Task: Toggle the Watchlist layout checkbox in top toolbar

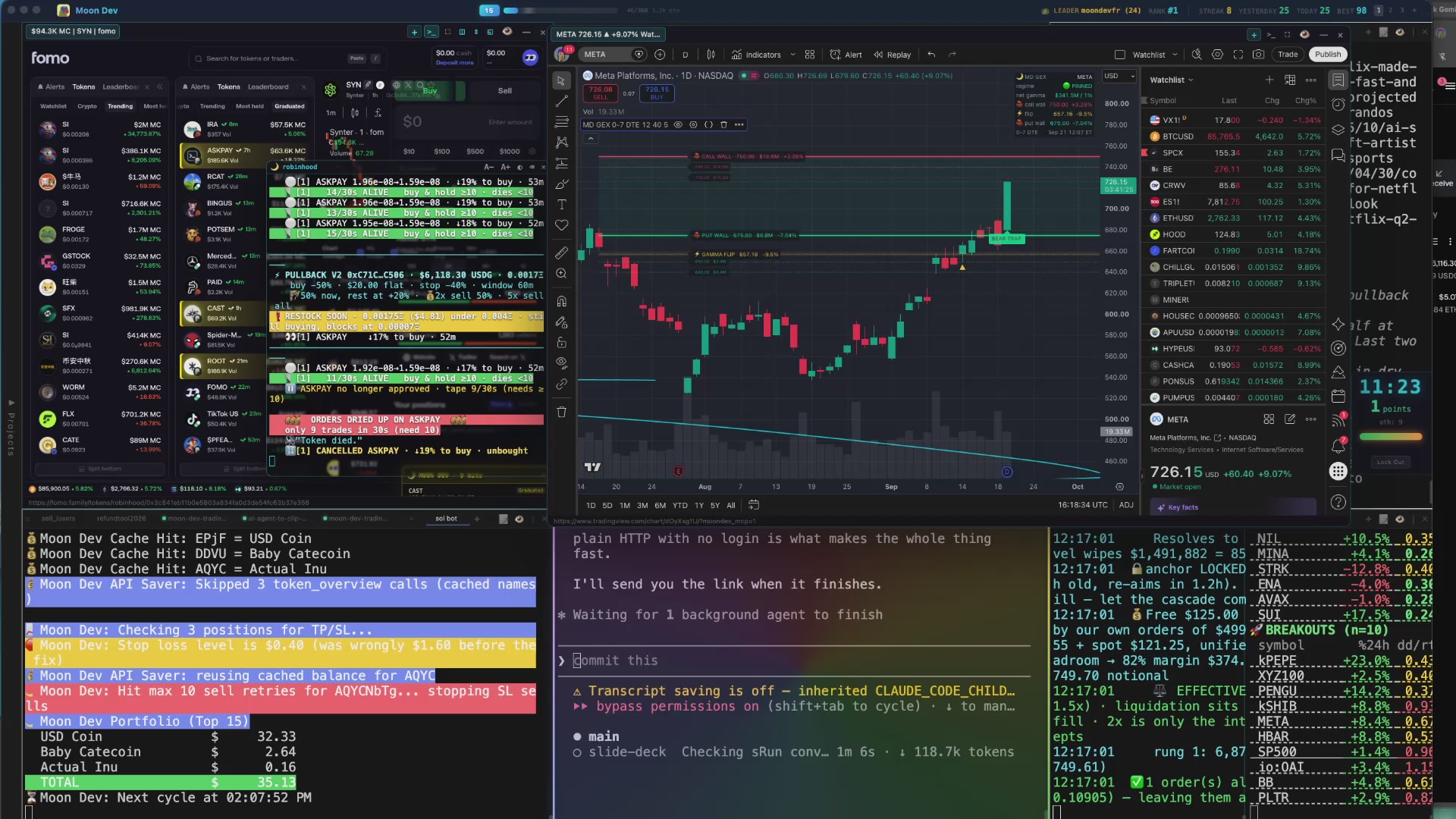Action: 1120,55
